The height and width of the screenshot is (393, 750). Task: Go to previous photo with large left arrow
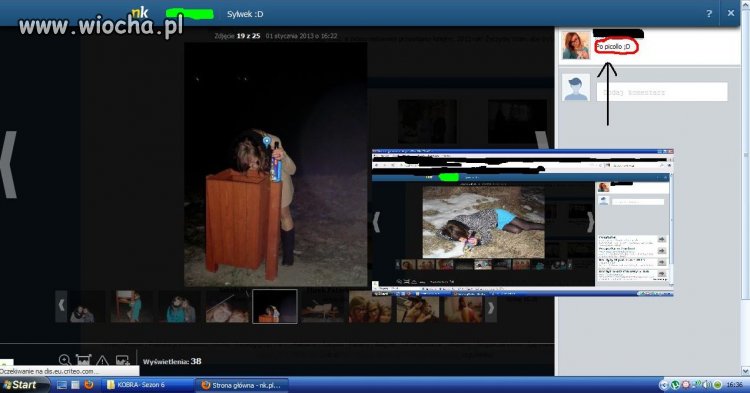[x=9, y=164]
